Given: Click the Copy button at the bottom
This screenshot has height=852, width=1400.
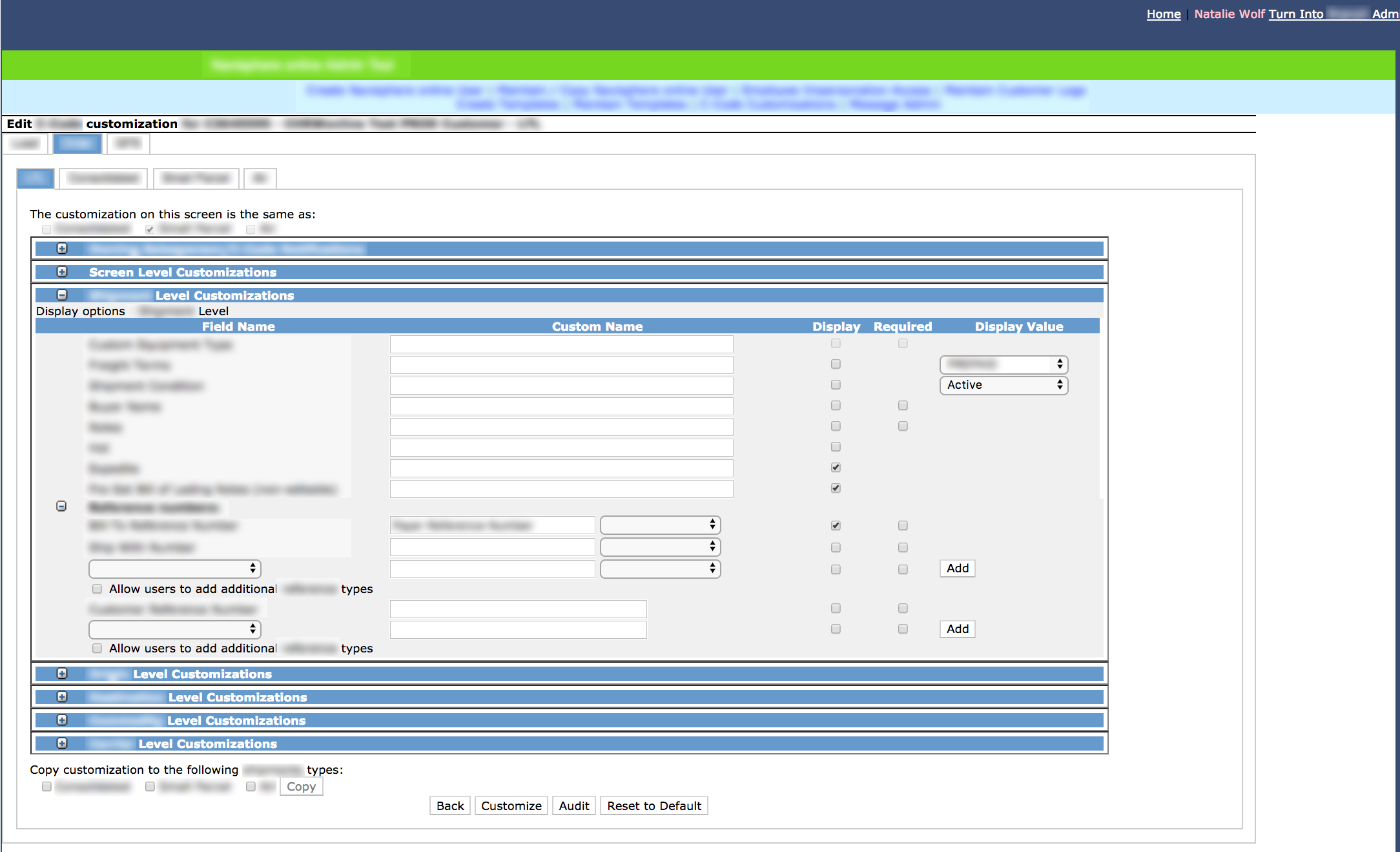Looking at the screenshot, I should tap(301, 786).
